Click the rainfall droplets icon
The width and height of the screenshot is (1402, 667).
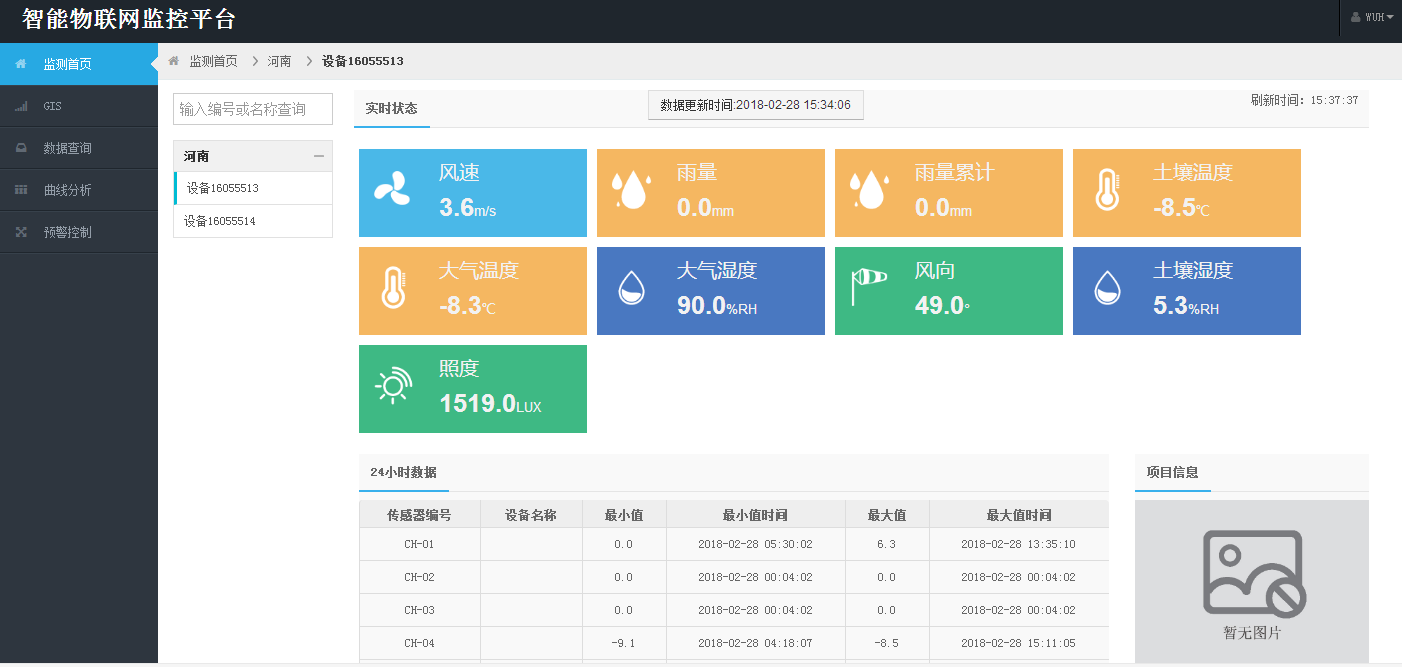pos(631,189)
